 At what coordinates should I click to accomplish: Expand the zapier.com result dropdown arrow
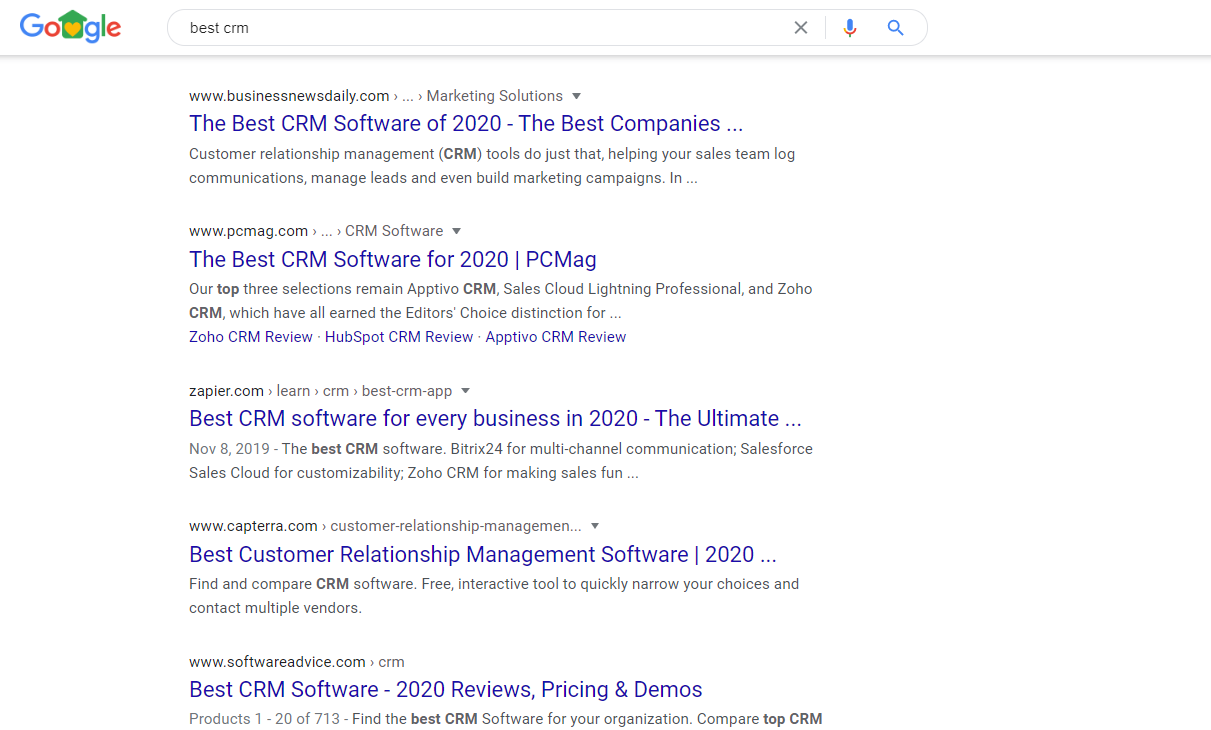[x=465, y=391]
